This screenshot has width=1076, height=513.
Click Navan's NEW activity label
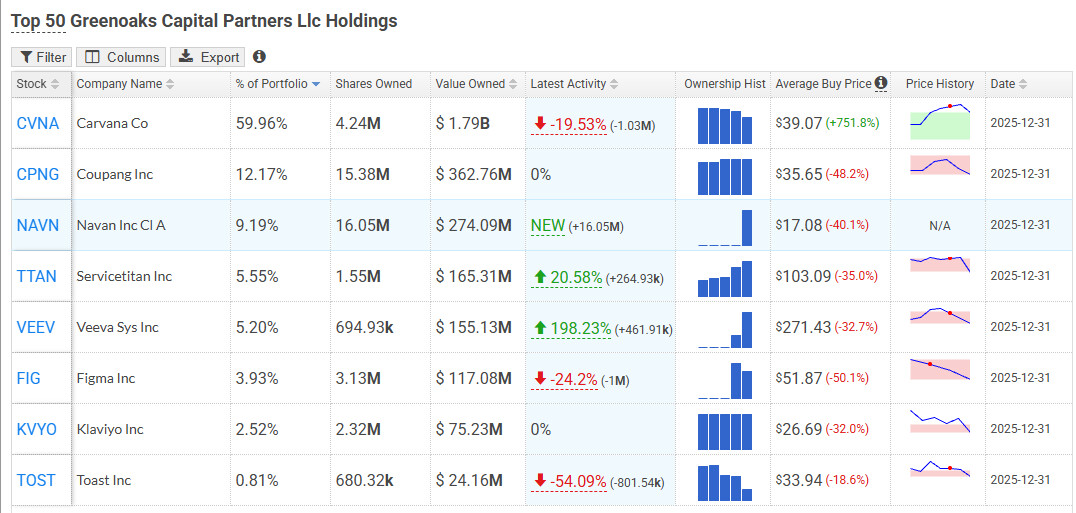pyautogui.click(x=548, y=226)
